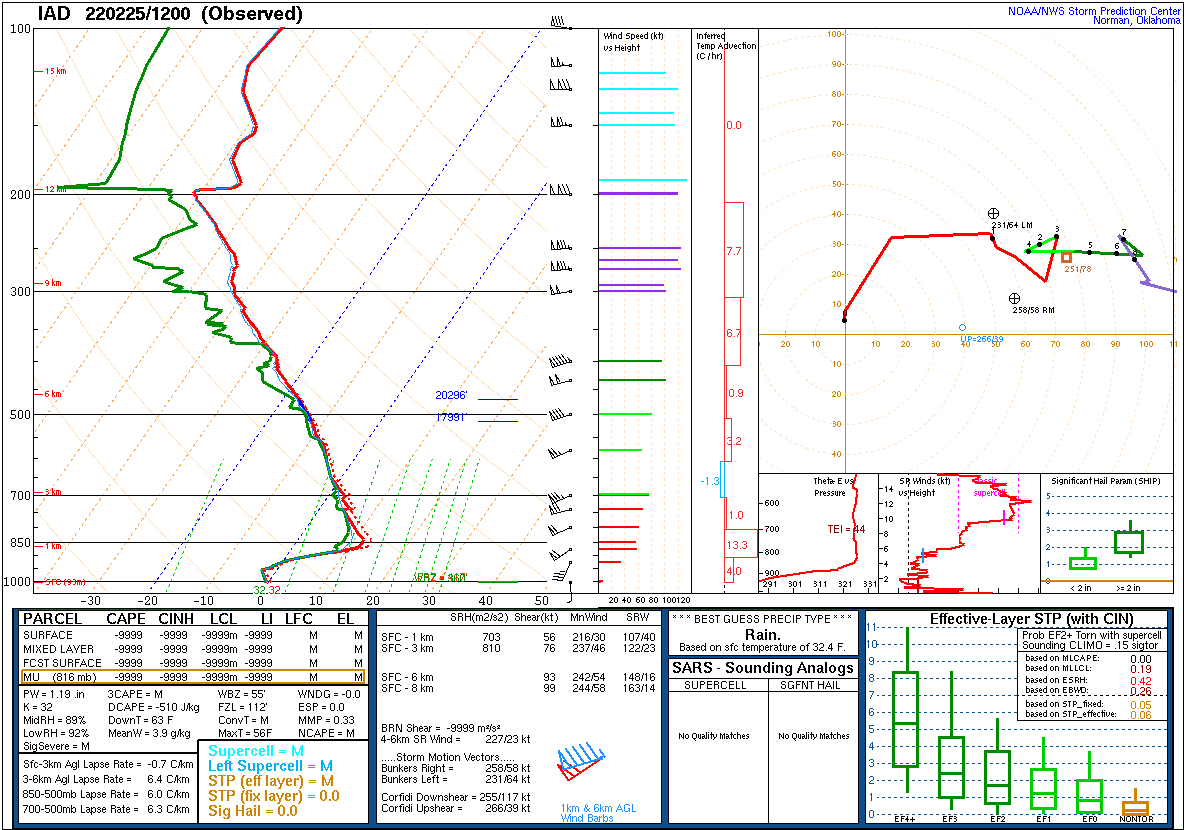Click 'Effective-Layer STP (with CIN)' heading

1032,619
